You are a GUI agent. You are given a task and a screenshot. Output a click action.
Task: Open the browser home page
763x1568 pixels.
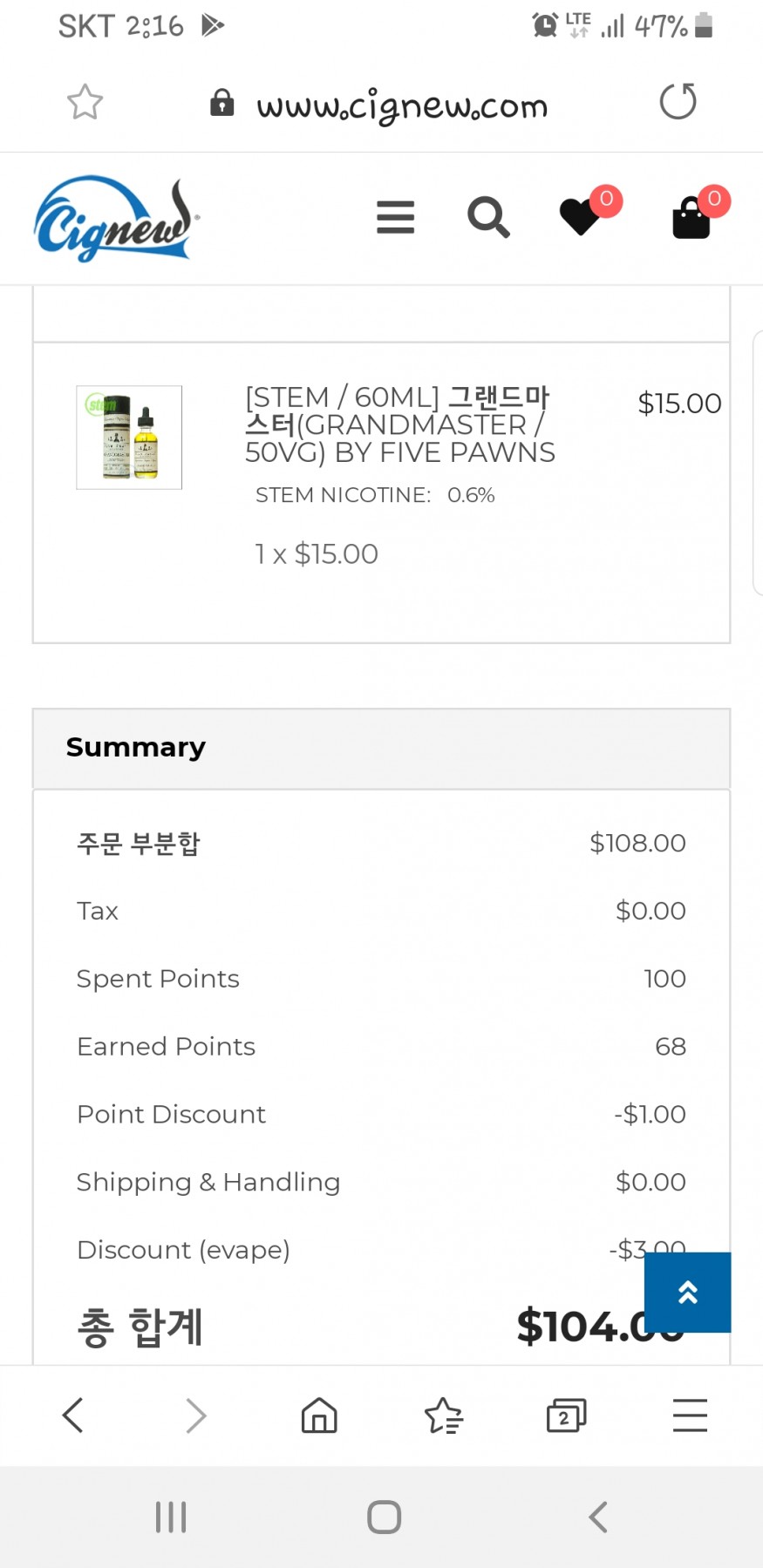coord(319,1415)
